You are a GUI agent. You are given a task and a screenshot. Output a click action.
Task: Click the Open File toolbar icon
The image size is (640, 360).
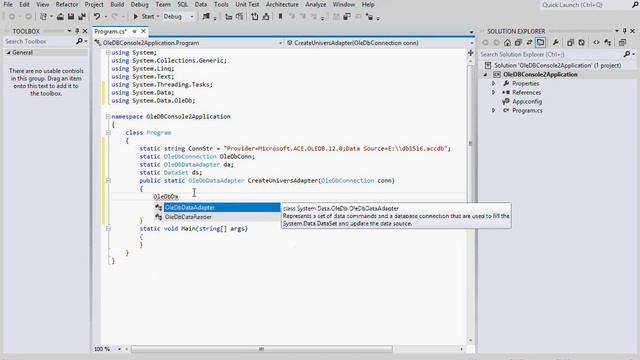[60, 17]
